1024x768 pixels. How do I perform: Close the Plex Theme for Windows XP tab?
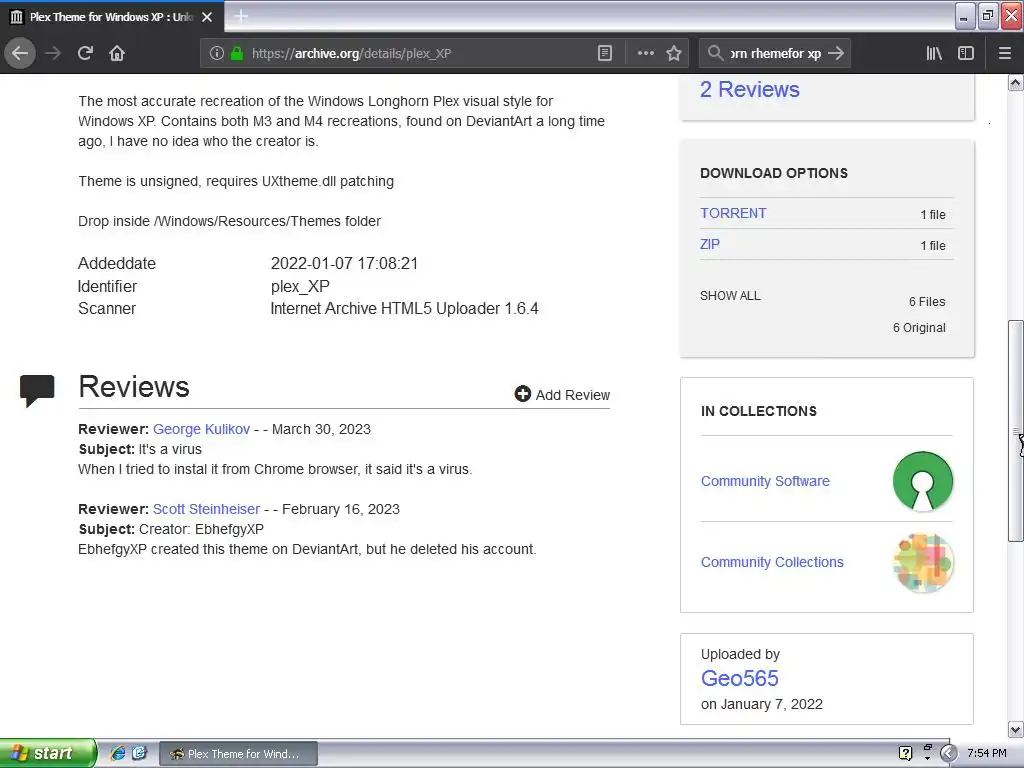pyautogui.click(x=207, y=17)
